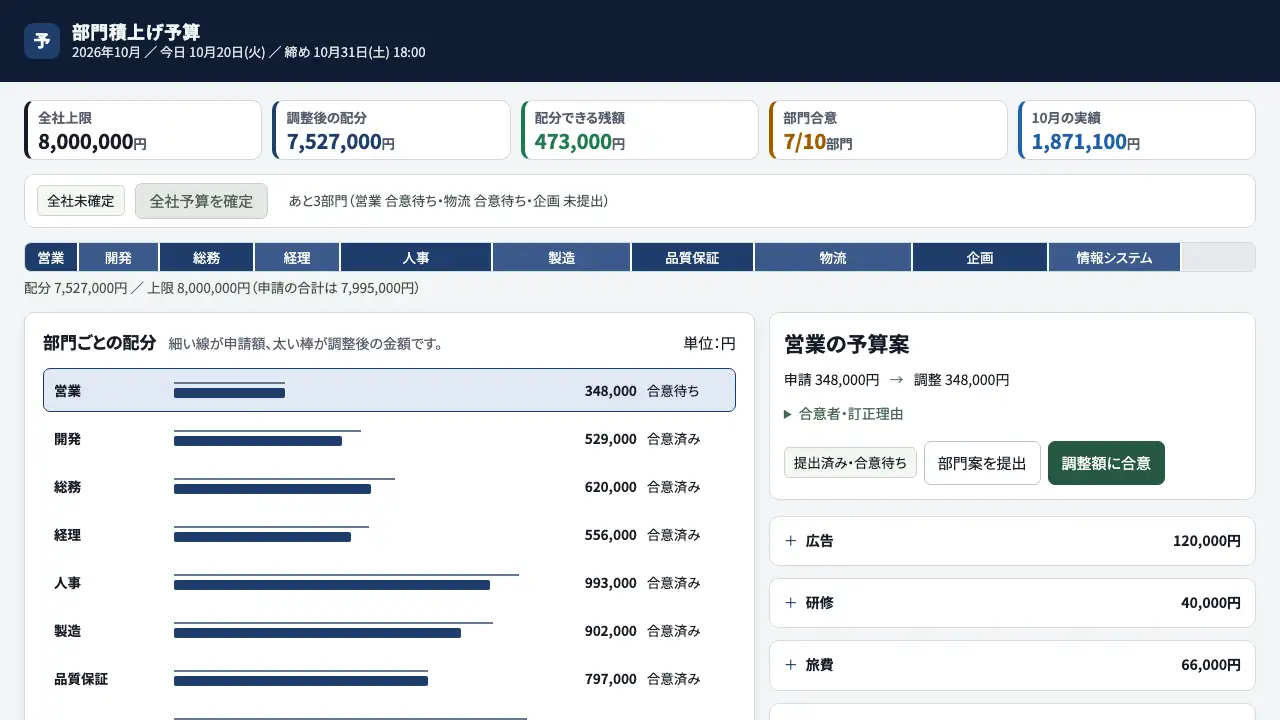Select the 経理 row in department list
This screenshot has height=720, width=1280.
(x=389, y=534)
